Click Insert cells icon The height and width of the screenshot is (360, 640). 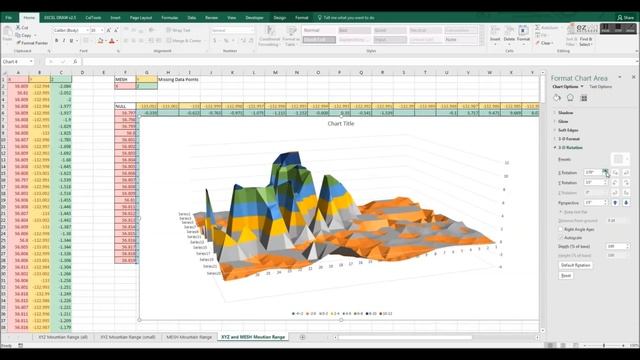(x=495, y=31)
